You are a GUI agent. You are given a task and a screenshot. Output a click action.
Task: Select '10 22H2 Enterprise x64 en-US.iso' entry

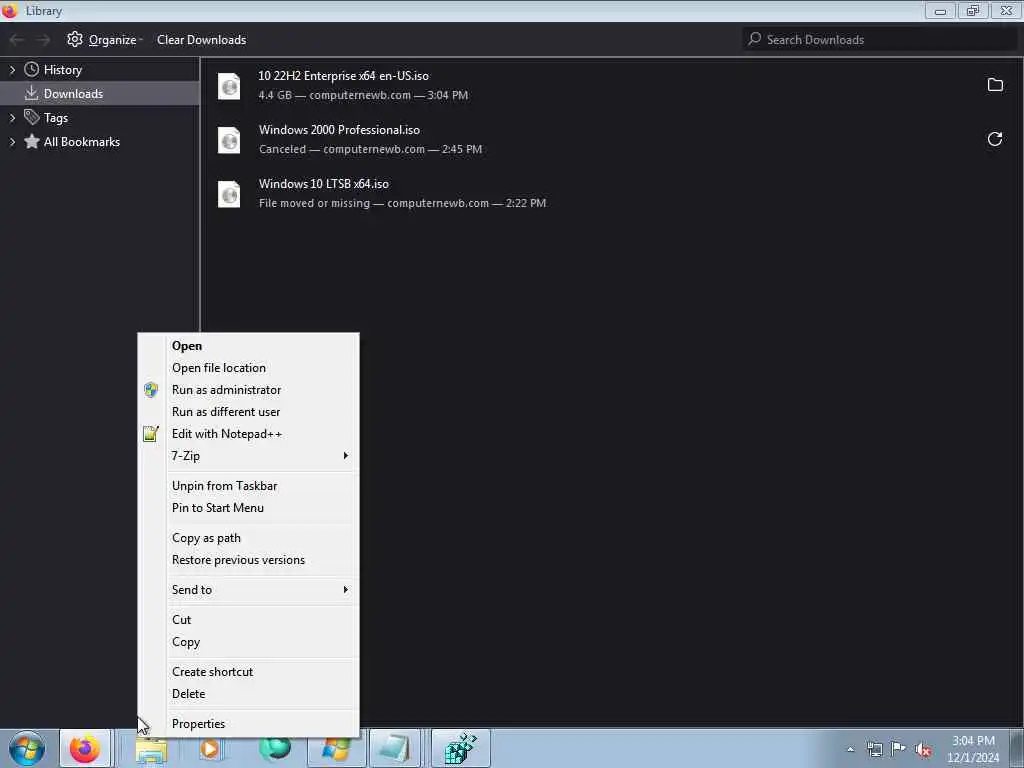tap(612, 86)
